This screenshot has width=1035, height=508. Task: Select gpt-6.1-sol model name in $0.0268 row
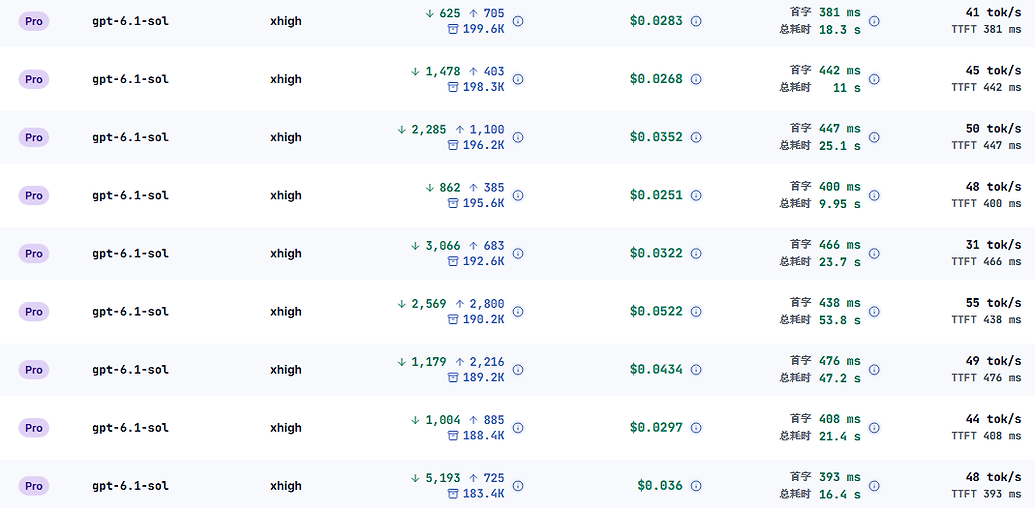(x=131, y=79)
